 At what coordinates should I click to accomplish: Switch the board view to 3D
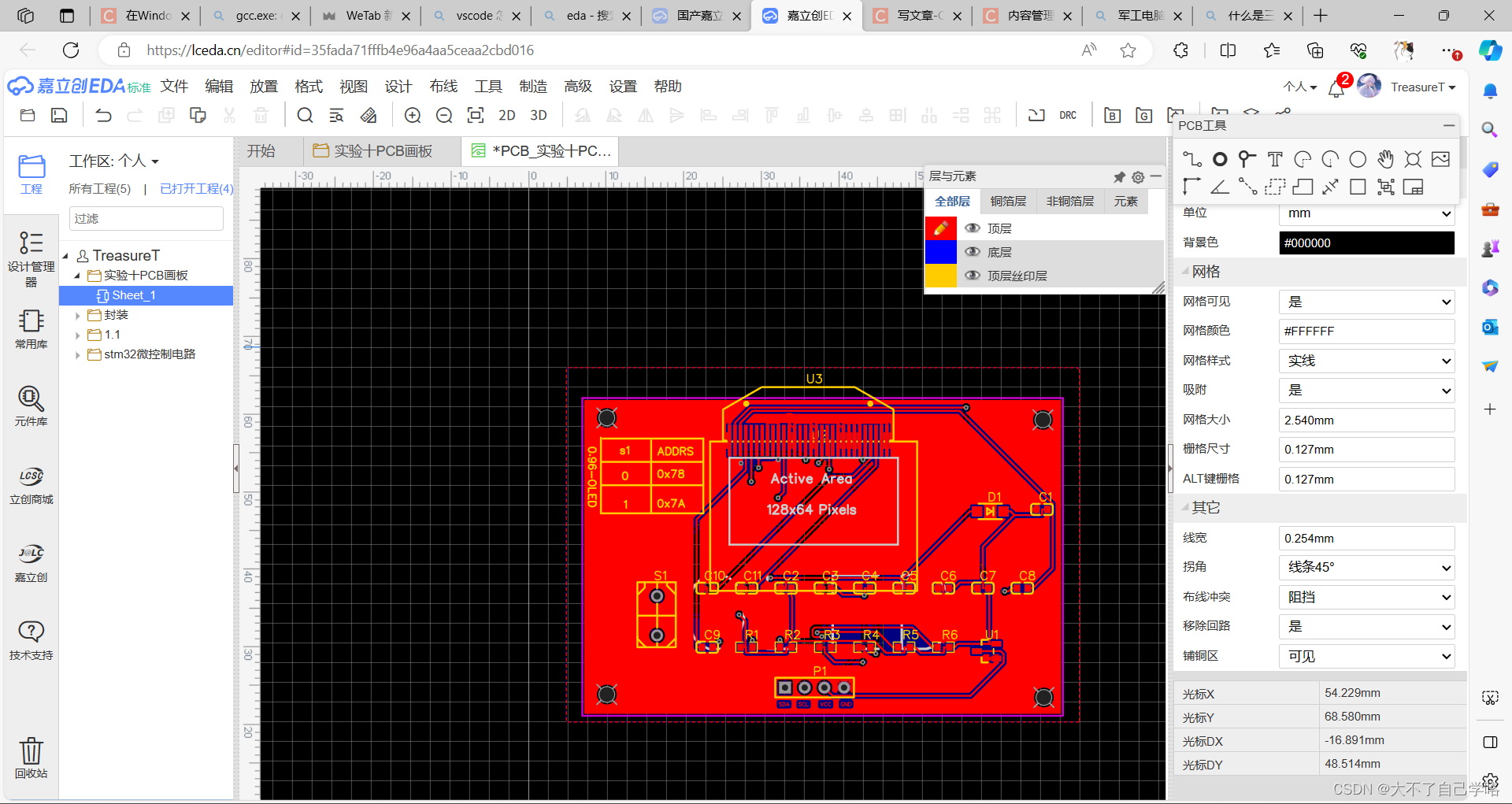click(539, 115)
